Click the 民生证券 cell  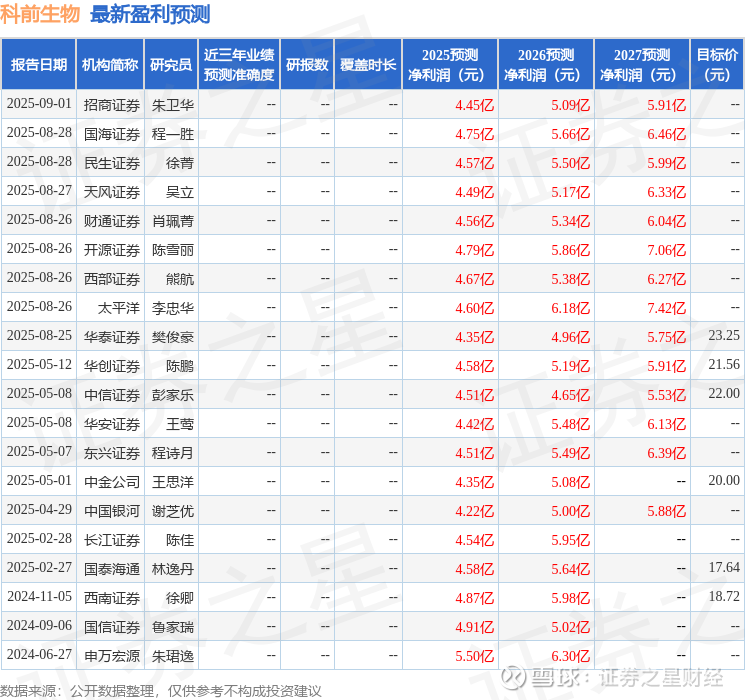pos(112,163)
